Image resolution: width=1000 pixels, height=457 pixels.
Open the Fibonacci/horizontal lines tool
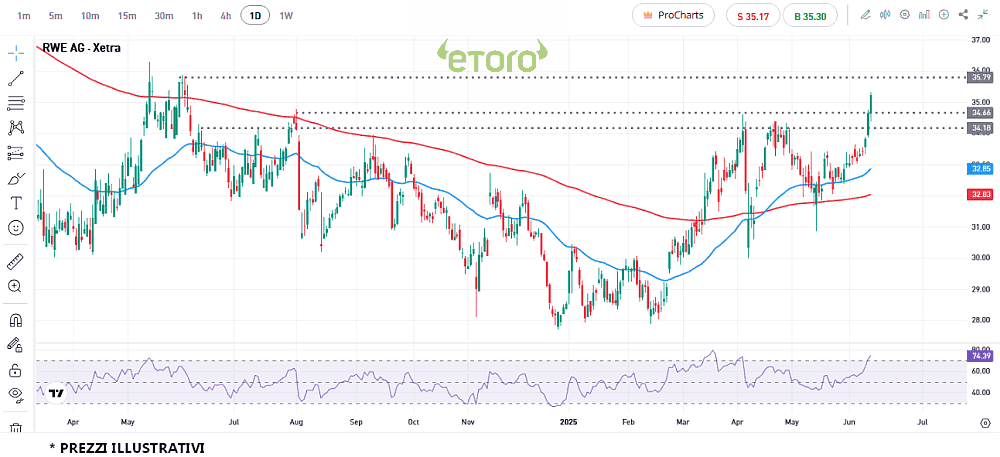click(16, 102)
